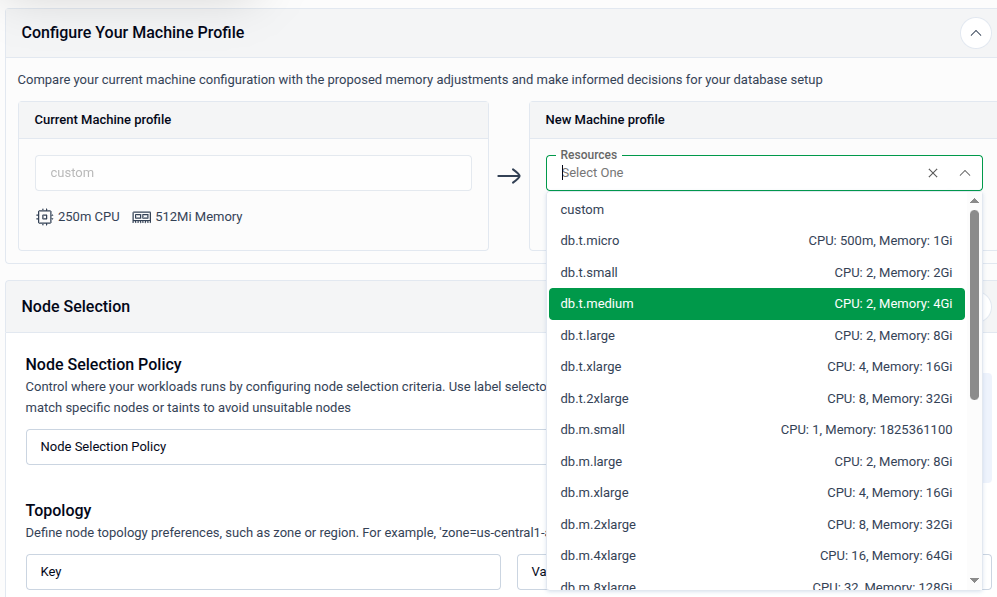Collapse the Configure Your Machine Profile section
997x597 pixels.
(975, 33)
